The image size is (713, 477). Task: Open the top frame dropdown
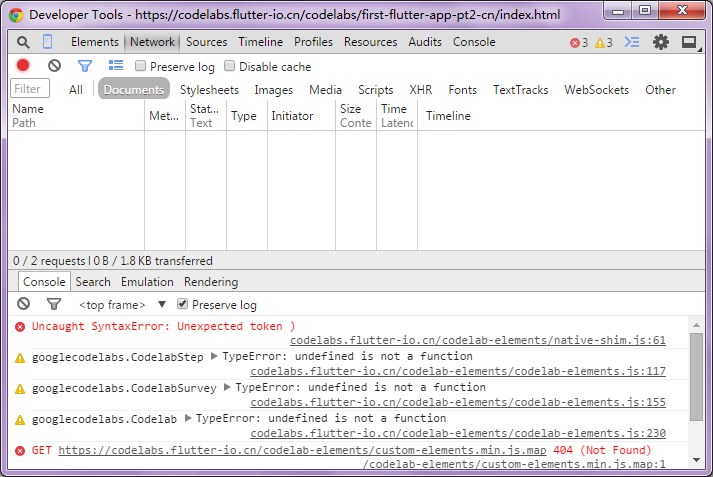click(123, 305)
